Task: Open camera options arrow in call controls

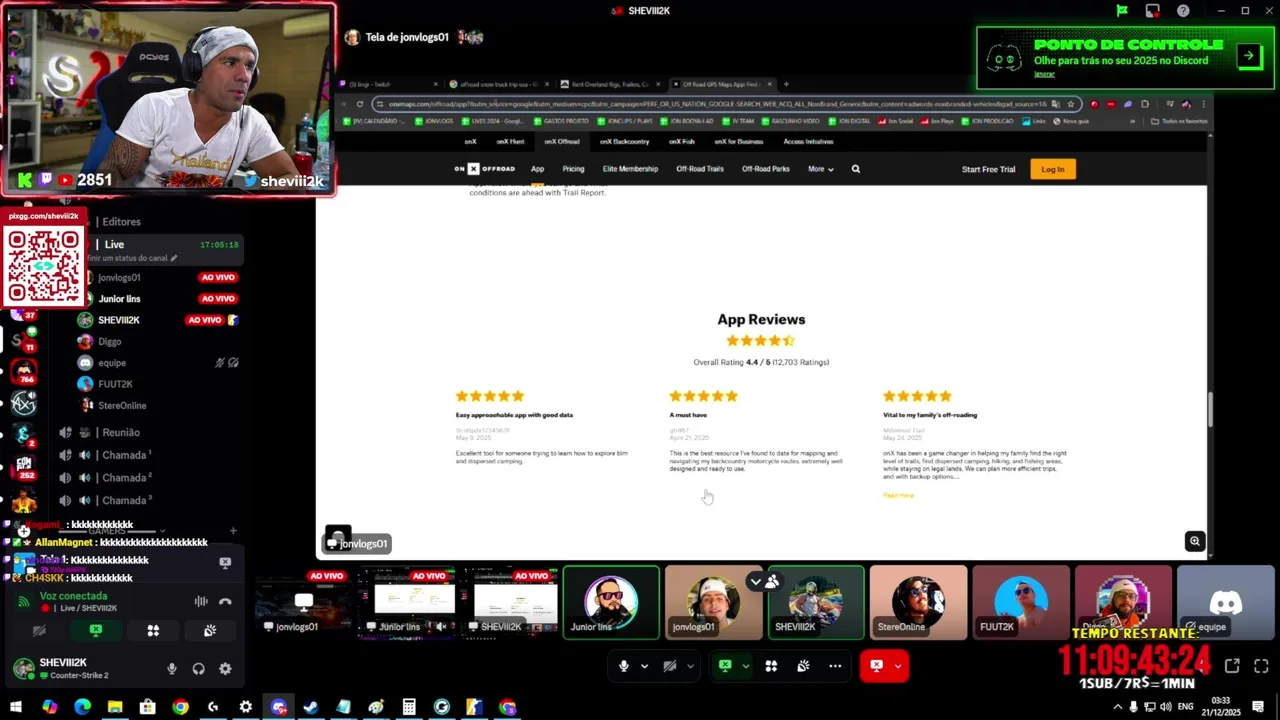Action: (690, 666)
